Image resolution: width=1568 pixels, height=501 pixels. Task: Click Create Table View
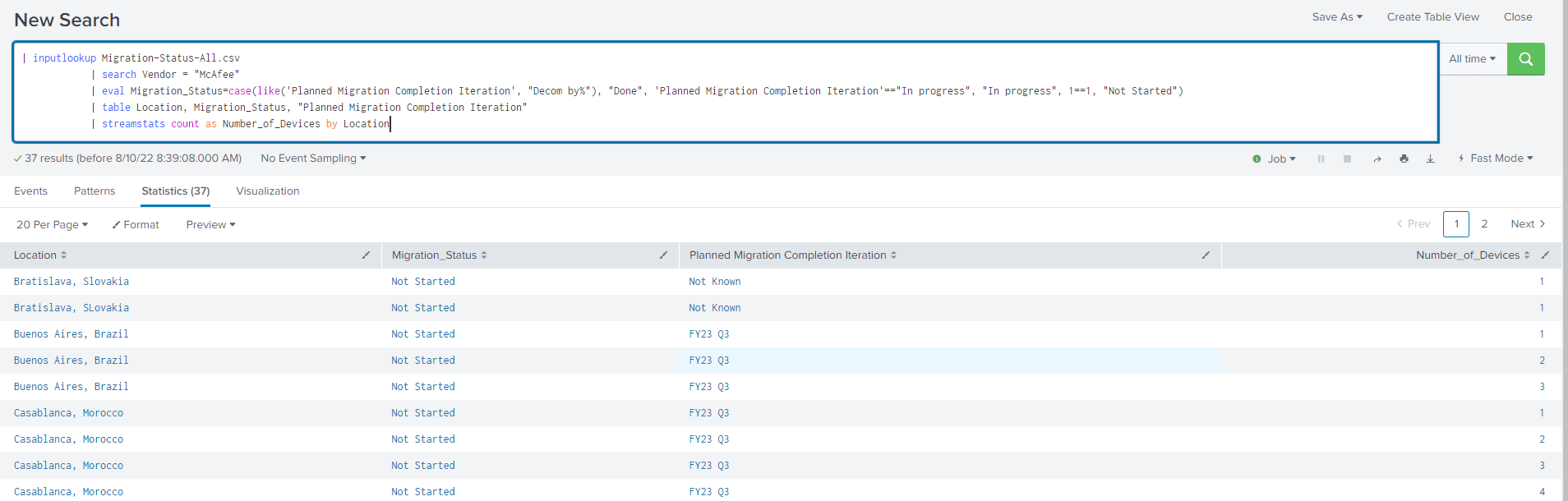tap(1433, 16)
